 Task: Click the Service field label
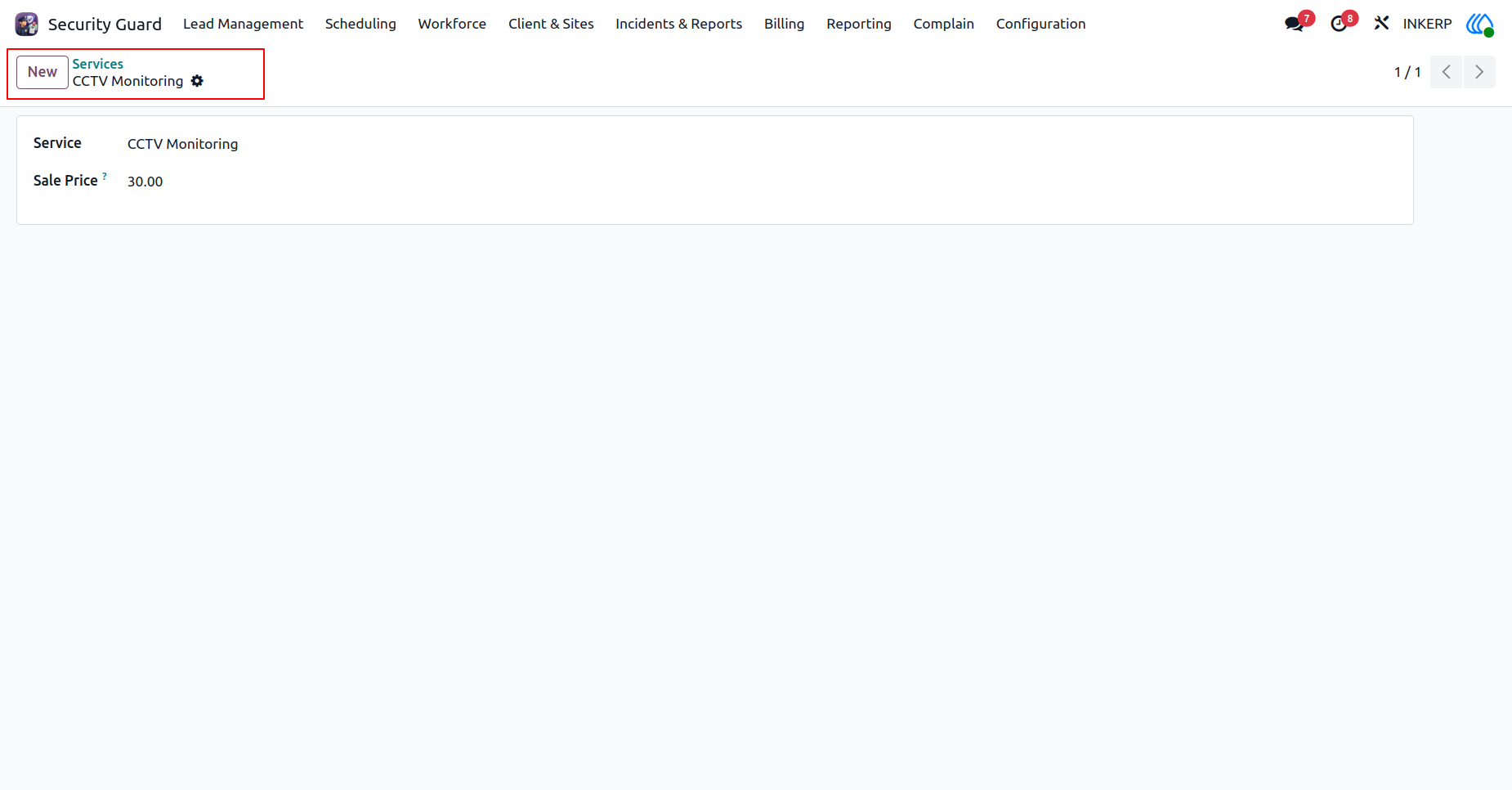pos(57,143)
